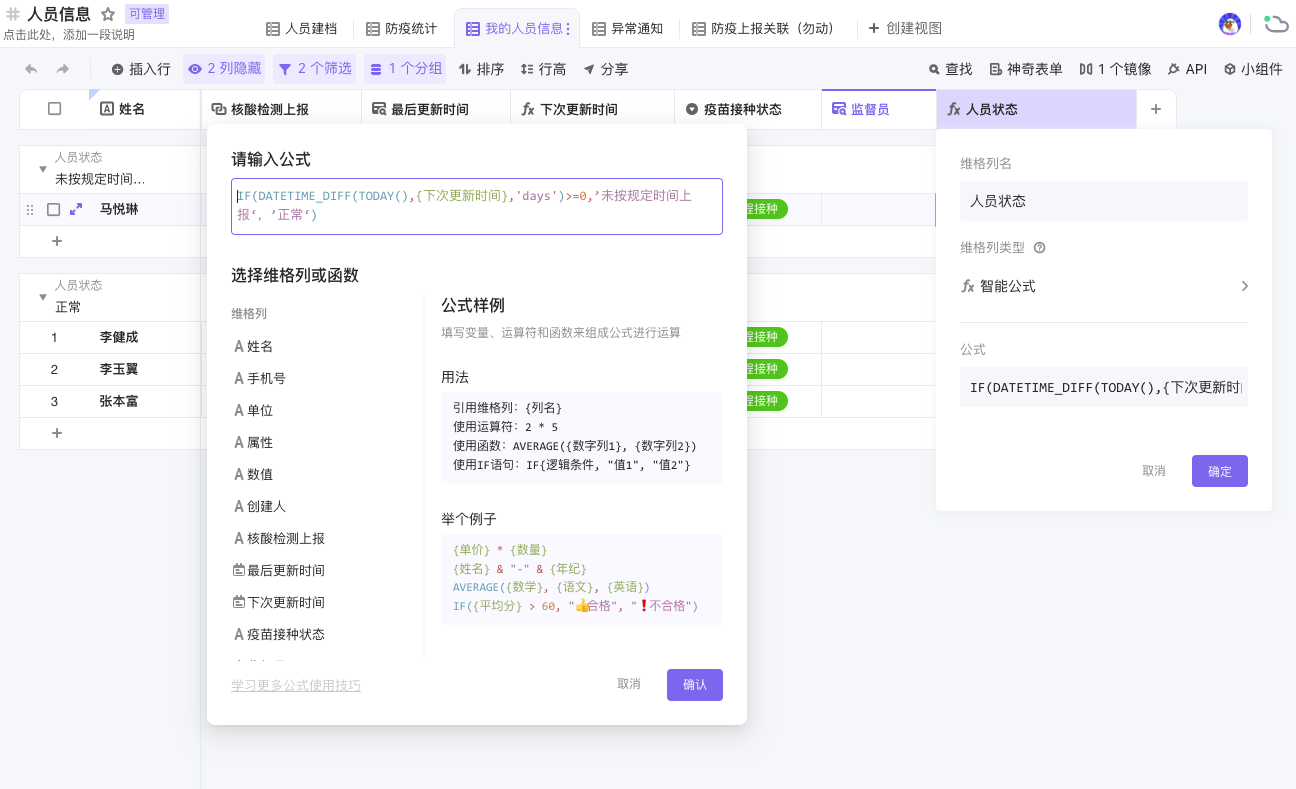This screenshot has height=789, width=1296.
Task: Open 学习更多公式使用技巧 link
Action: pos(296,685)
